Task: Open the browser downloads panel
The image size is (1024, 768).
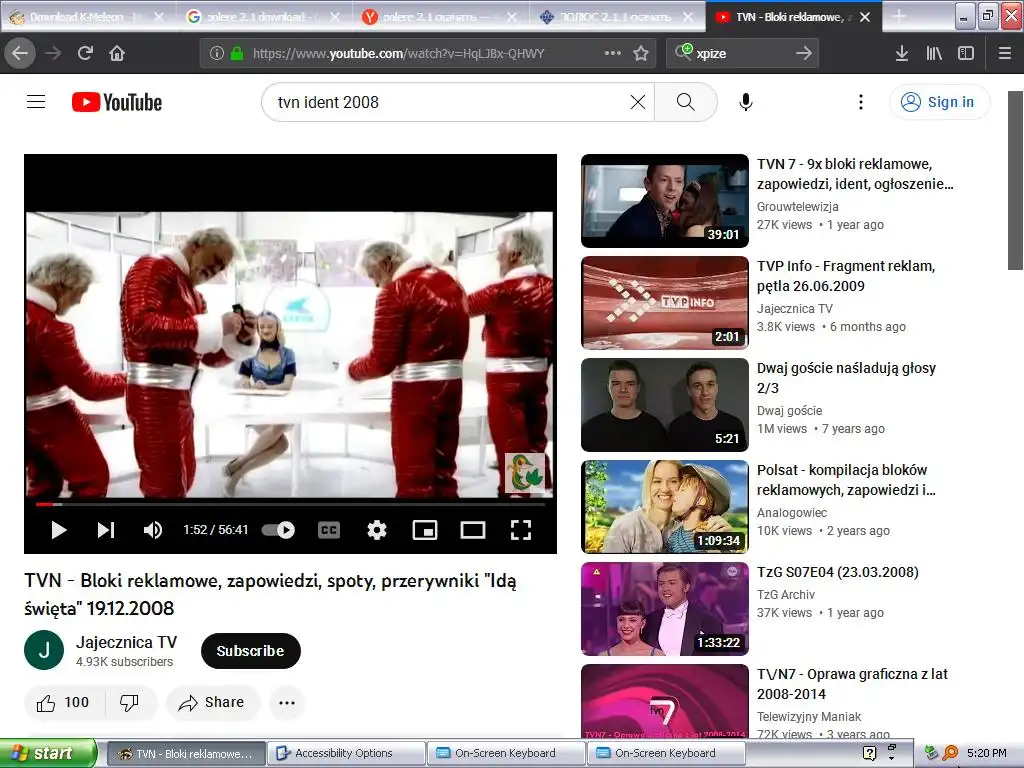Action: (901, 53)
